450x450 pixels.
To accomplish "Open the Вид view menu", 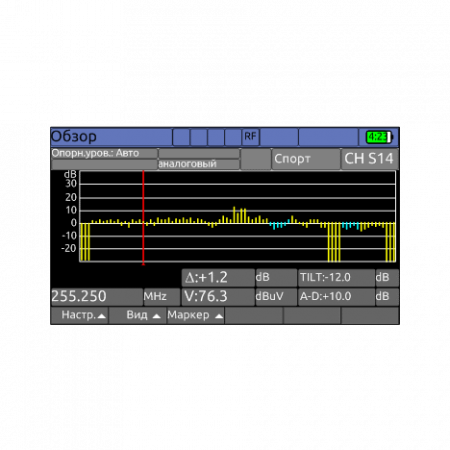I will (138, 315).
